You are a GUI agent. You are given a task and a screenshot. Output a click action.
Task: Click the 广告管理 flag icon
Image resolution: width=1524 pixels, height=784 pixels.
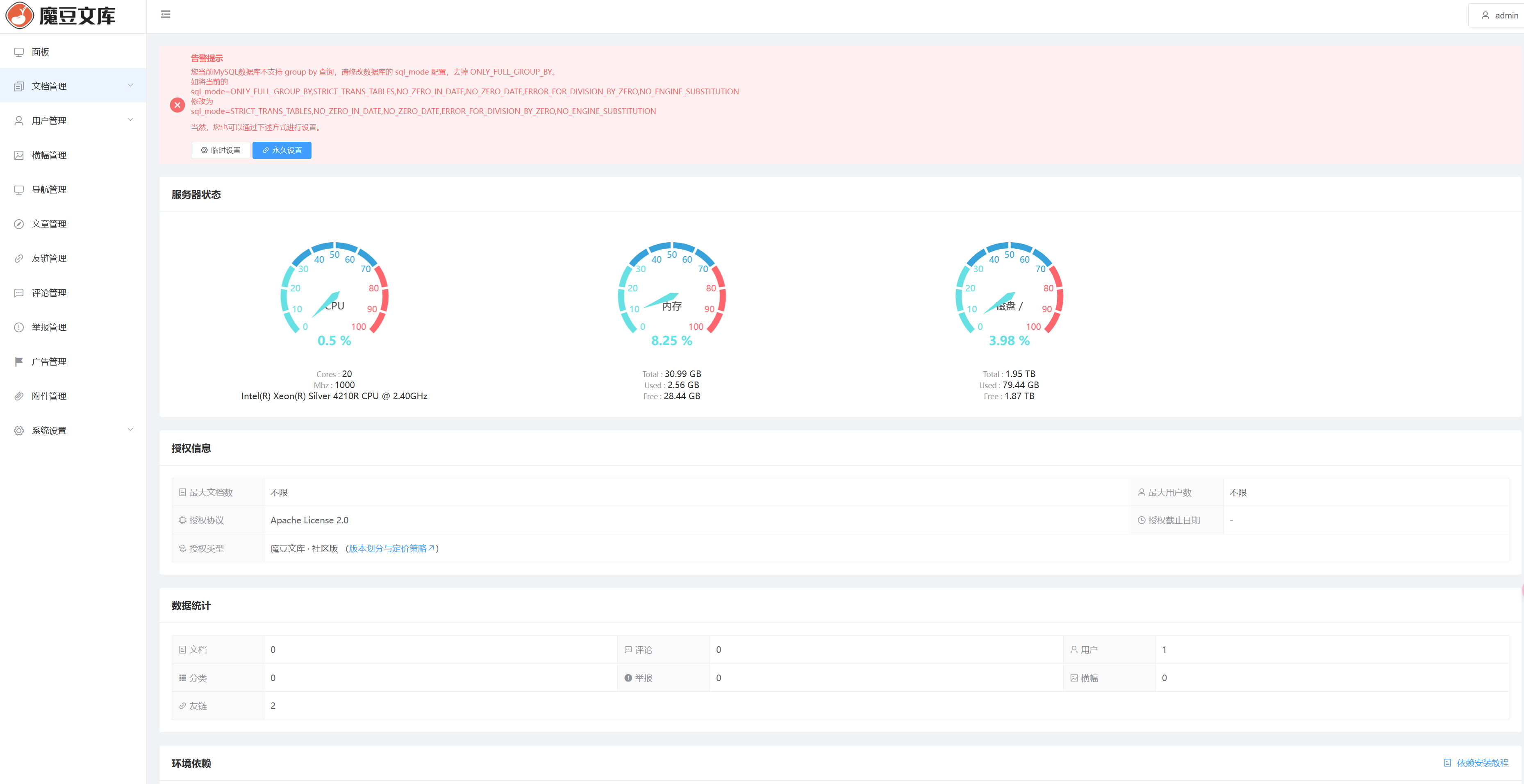click(x=19, y=361)
